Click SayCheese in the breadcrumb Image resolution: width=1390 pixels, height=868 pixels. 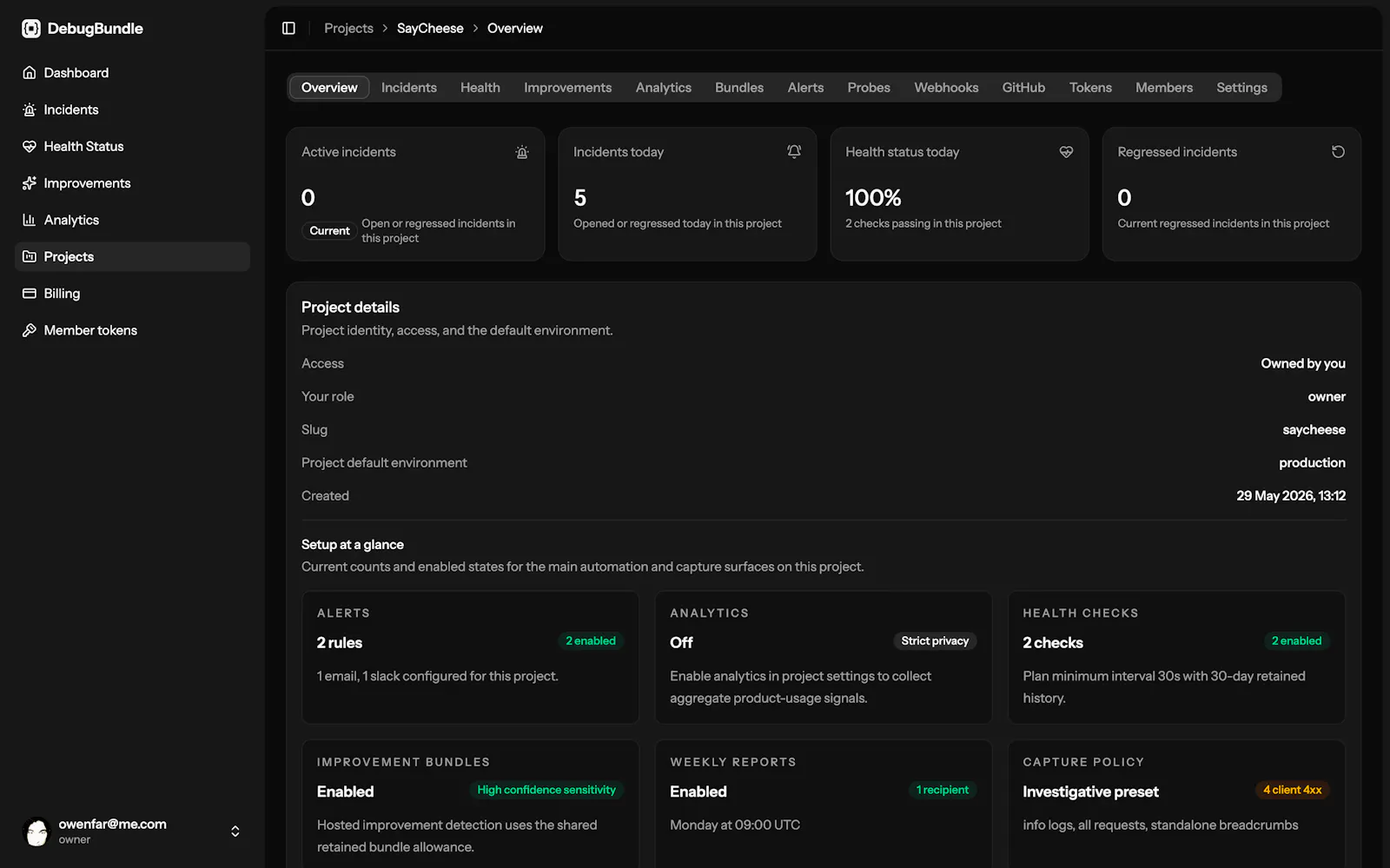[x=430, y=29]
